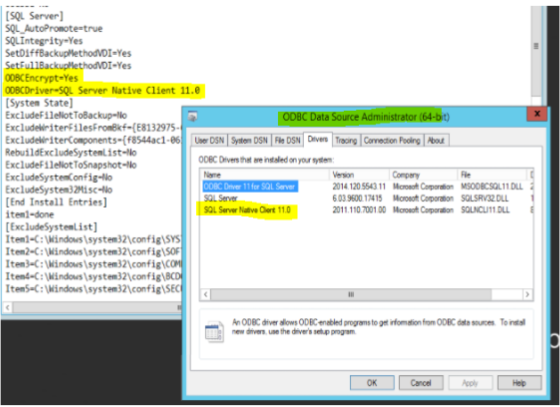The height and width of the screenshot is (407, 560).
Task: Click the Cancel button
Action: click(421, 383)
